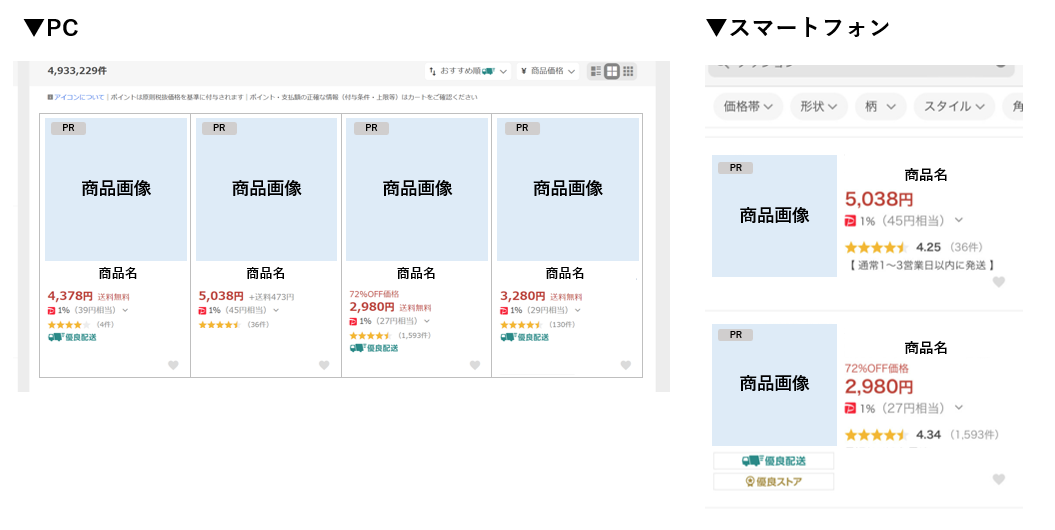The image size is (1055, 530).
Task: Select the small-tile grid view icon
Action: point(628,71)
